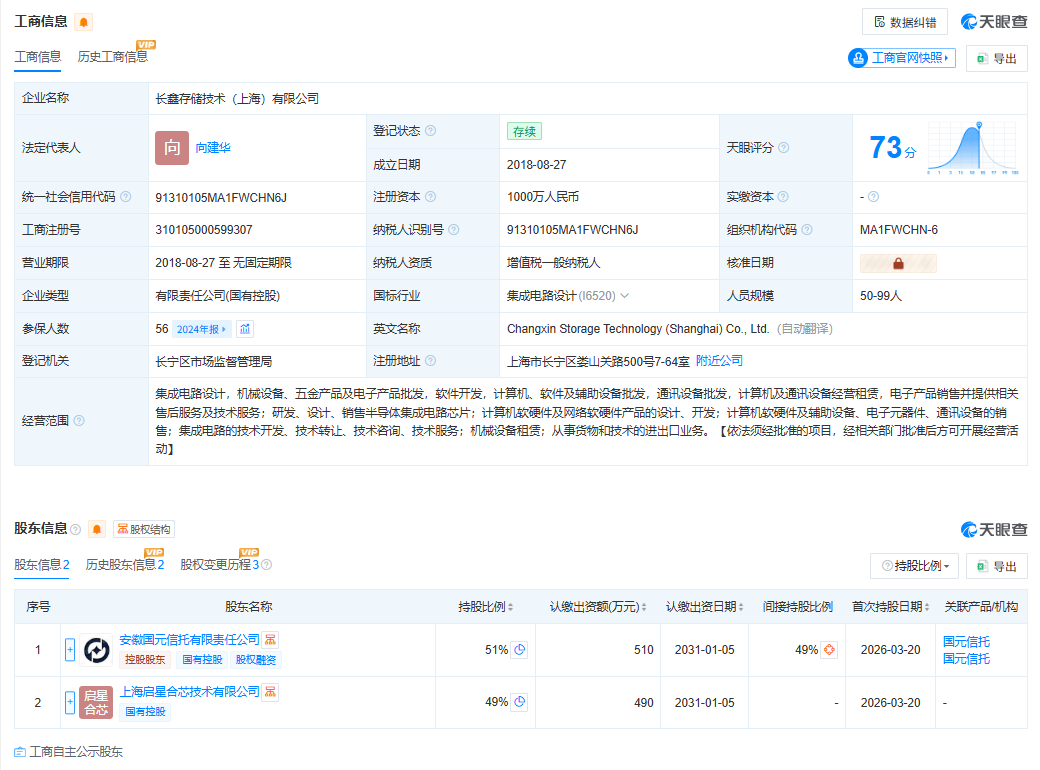Click the red icon beside indirect 49%
Viewport: 1040px width, 770px height.
pos(829,650)
